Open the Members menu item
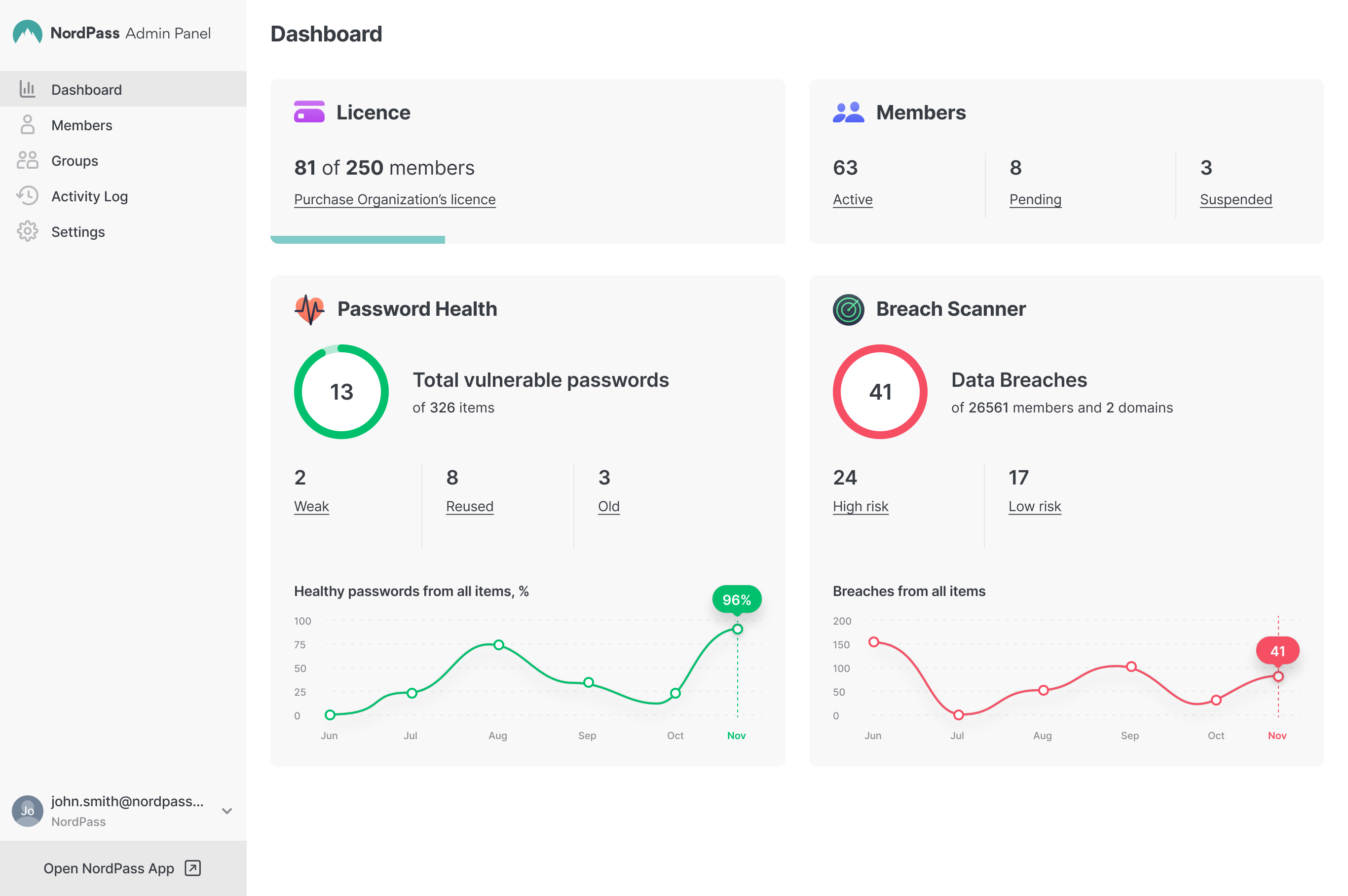 82,125
